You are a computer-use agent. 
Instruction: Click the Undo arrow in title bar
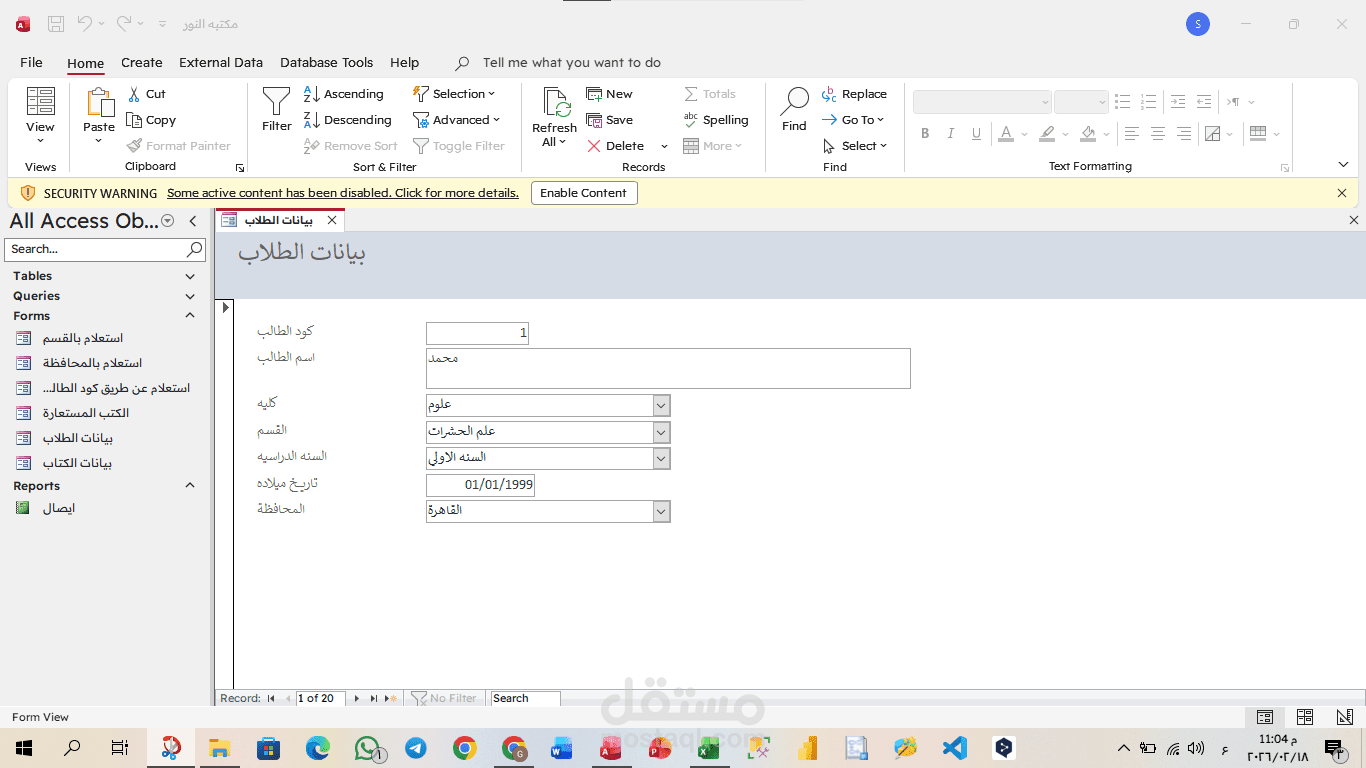(x=85, y=22)
